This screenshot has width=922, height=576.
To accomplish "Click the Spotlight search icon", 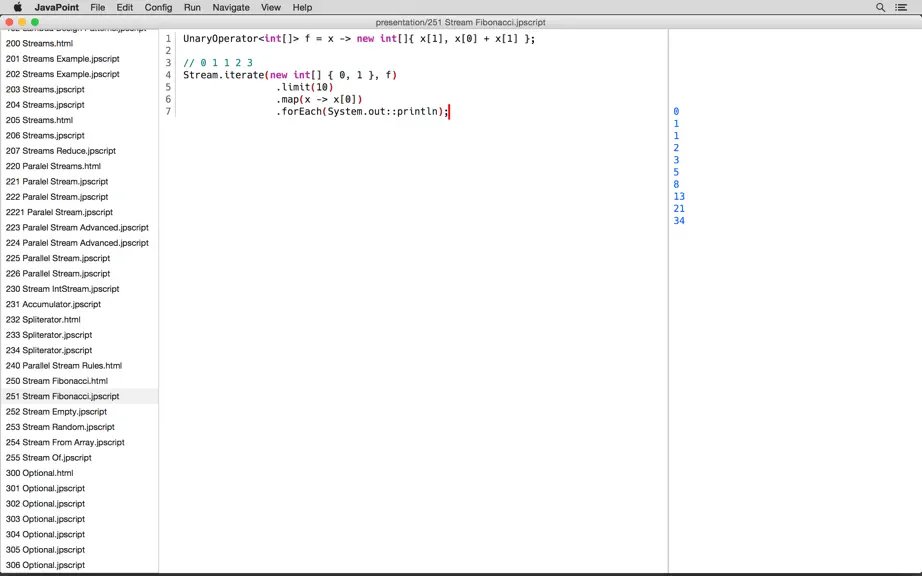I will point(880,7).
